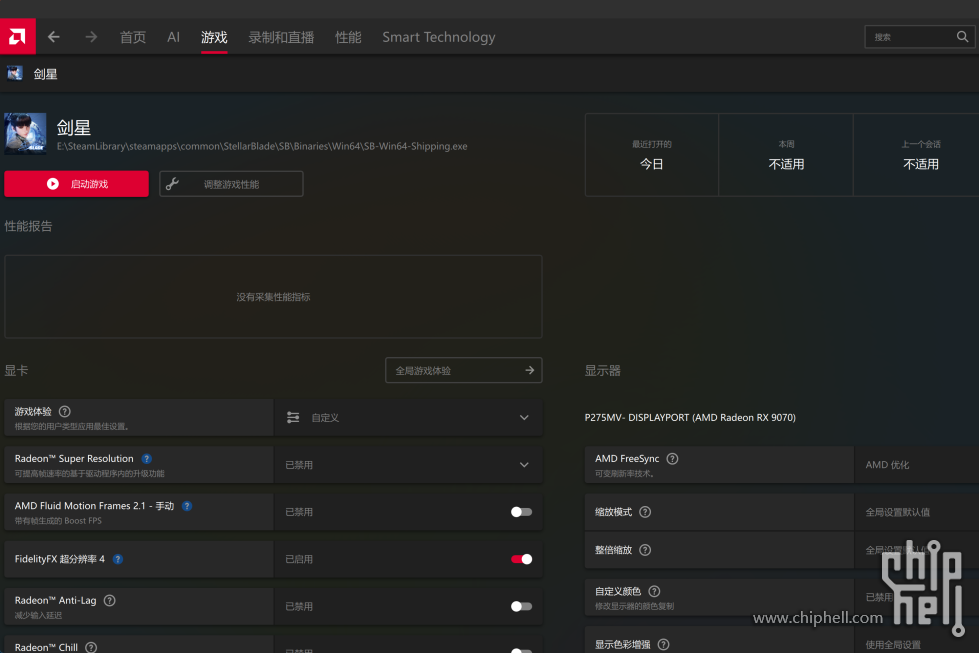Disable FidelityFX 超分辨率 4 switch
The image size is (979, 653).
click(x=521, y=559)
